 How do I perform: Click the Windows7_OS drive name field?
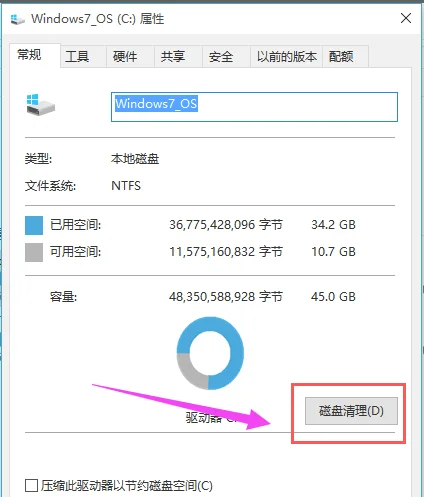point(254,107)
